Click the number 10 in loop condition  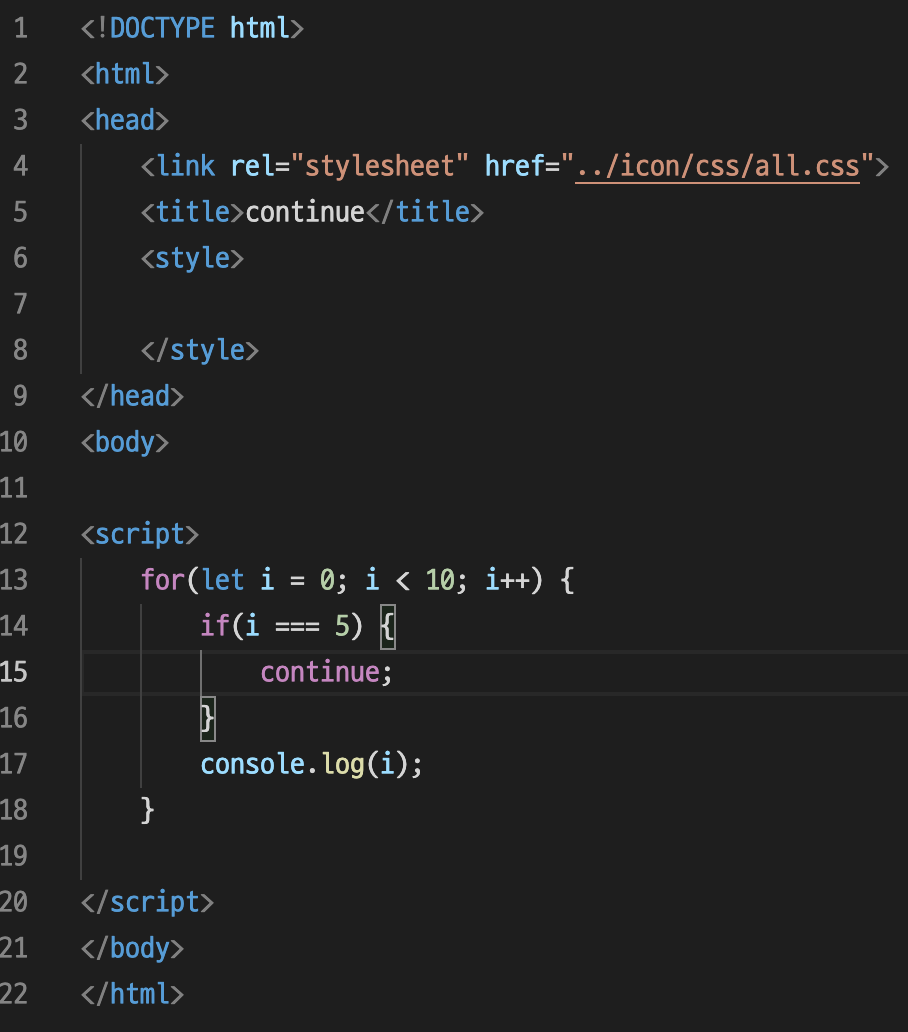point(440,580)
